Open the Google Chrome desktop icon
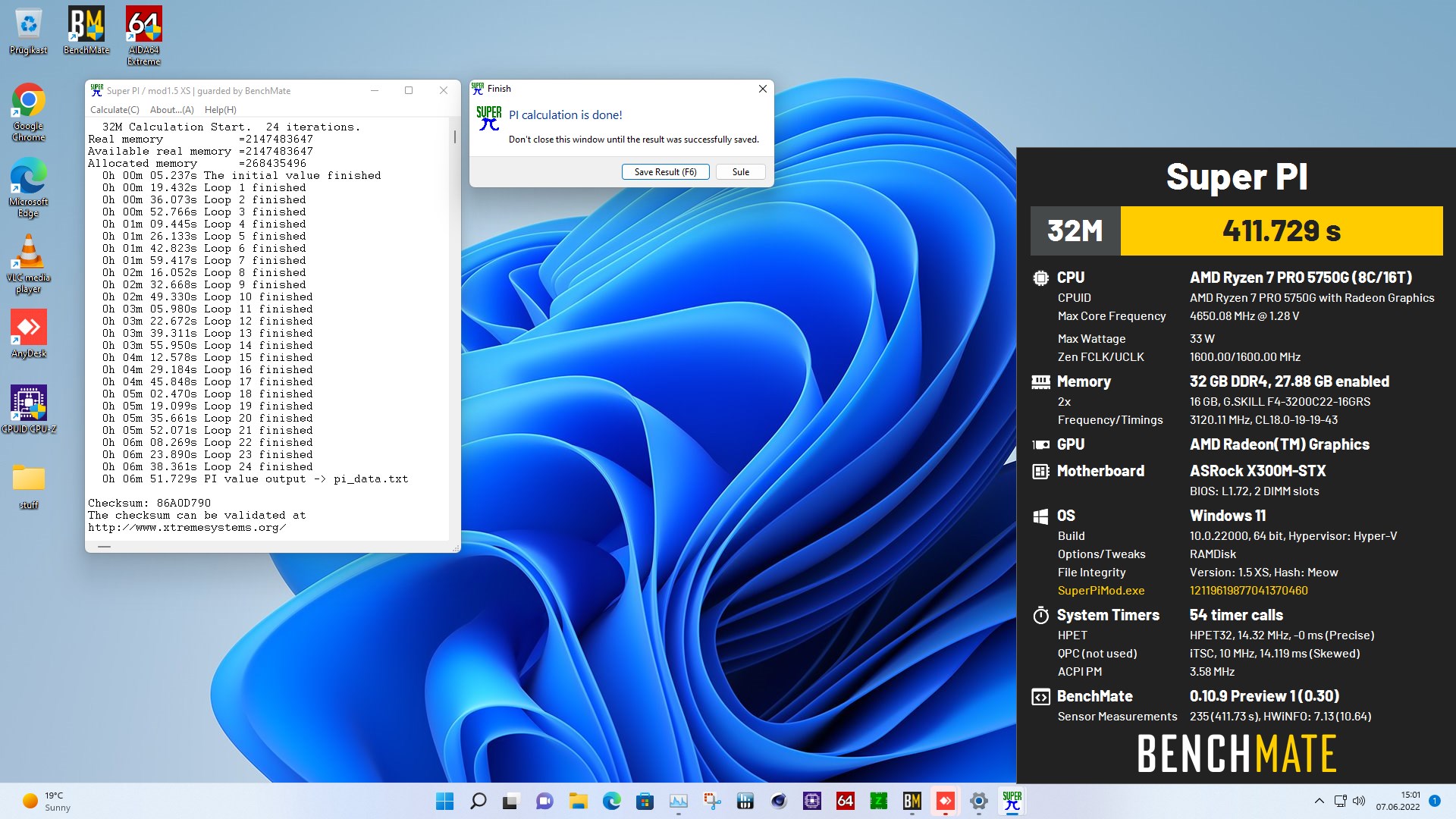1456x819 pixels. (28, 112)
